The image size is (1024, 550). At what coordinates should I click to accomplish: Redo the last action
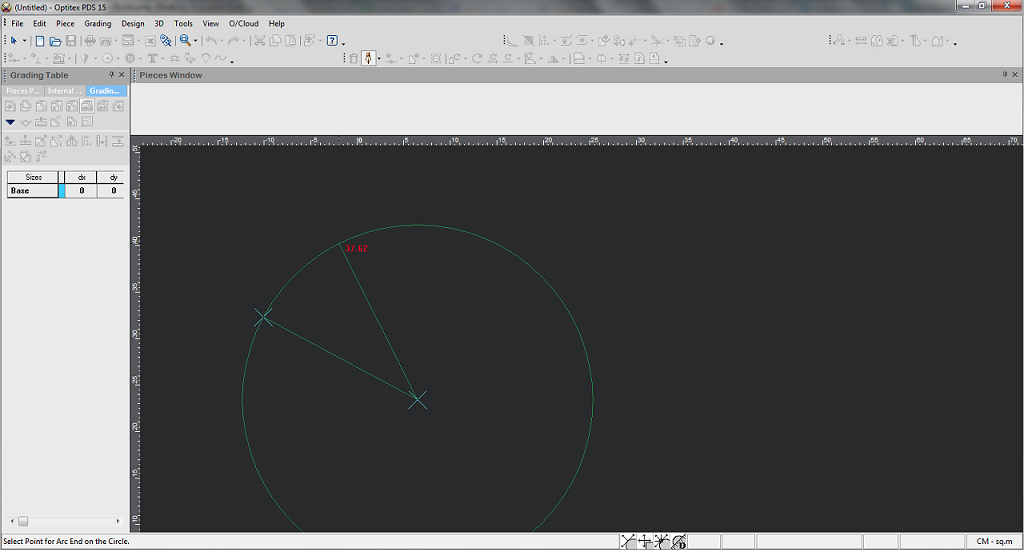point(233,40)
